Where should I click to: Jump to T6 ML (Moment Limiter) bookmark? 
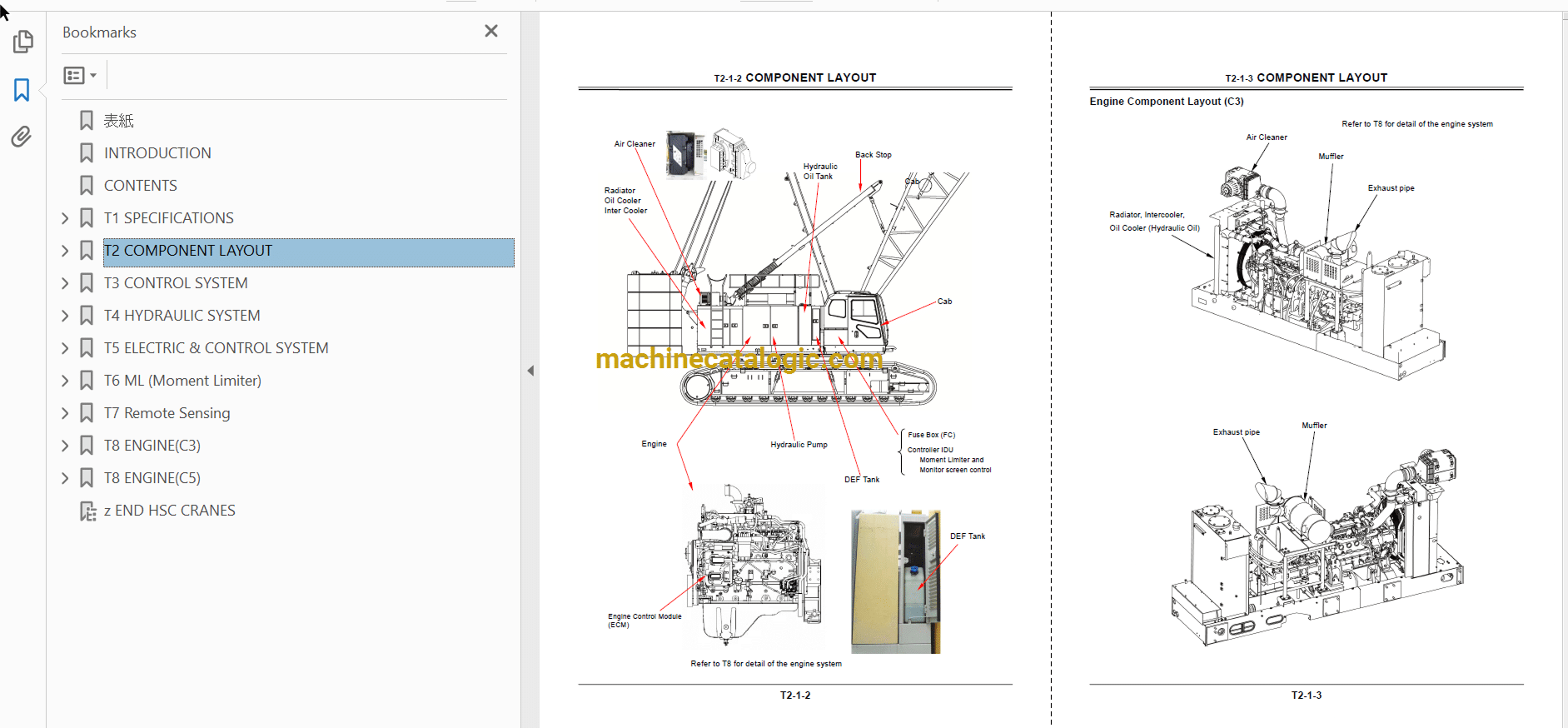pyautogui.click(x=182, y=381)
